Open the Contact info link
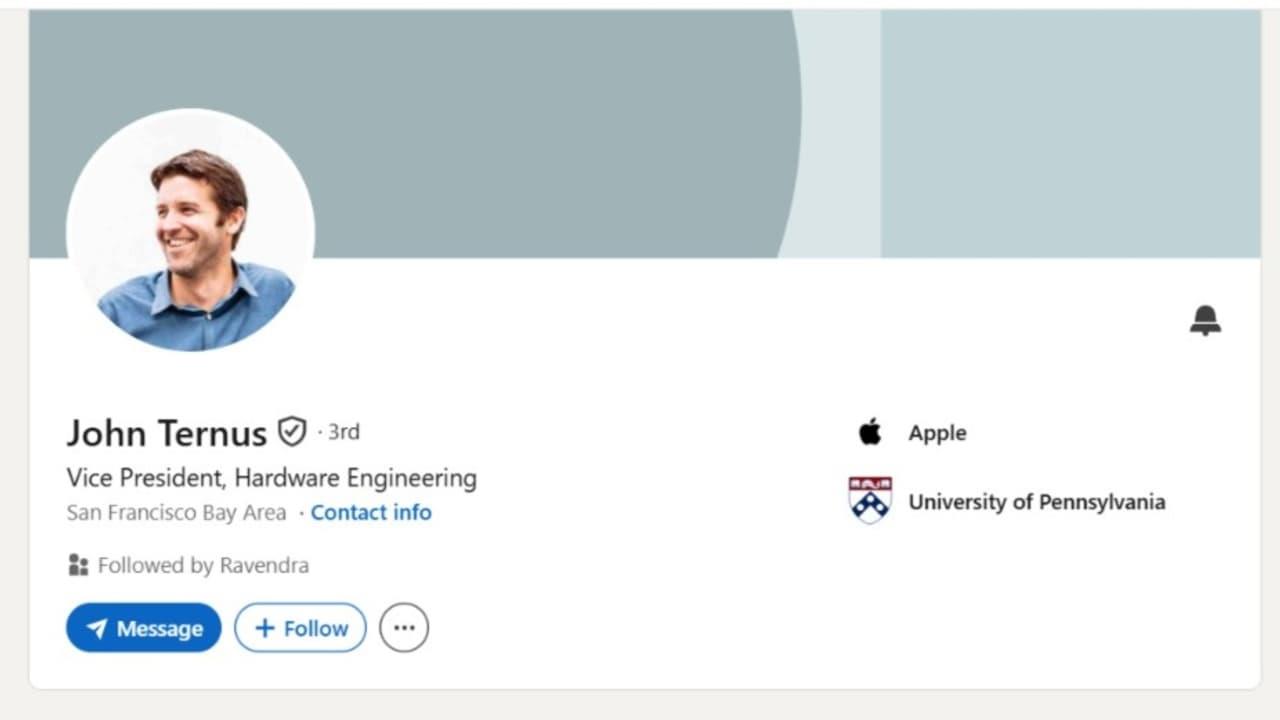Viewport: 1280px width, 720px height. (x=371, y=512)
